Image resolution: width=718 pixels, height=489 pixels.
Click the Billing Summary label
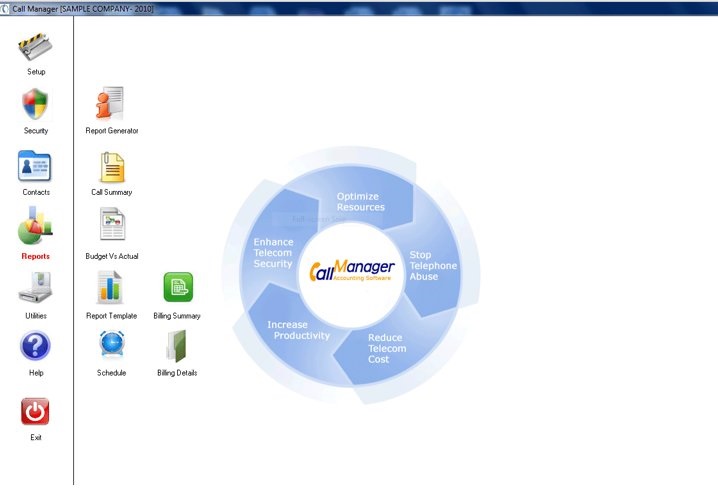[177, 316]
